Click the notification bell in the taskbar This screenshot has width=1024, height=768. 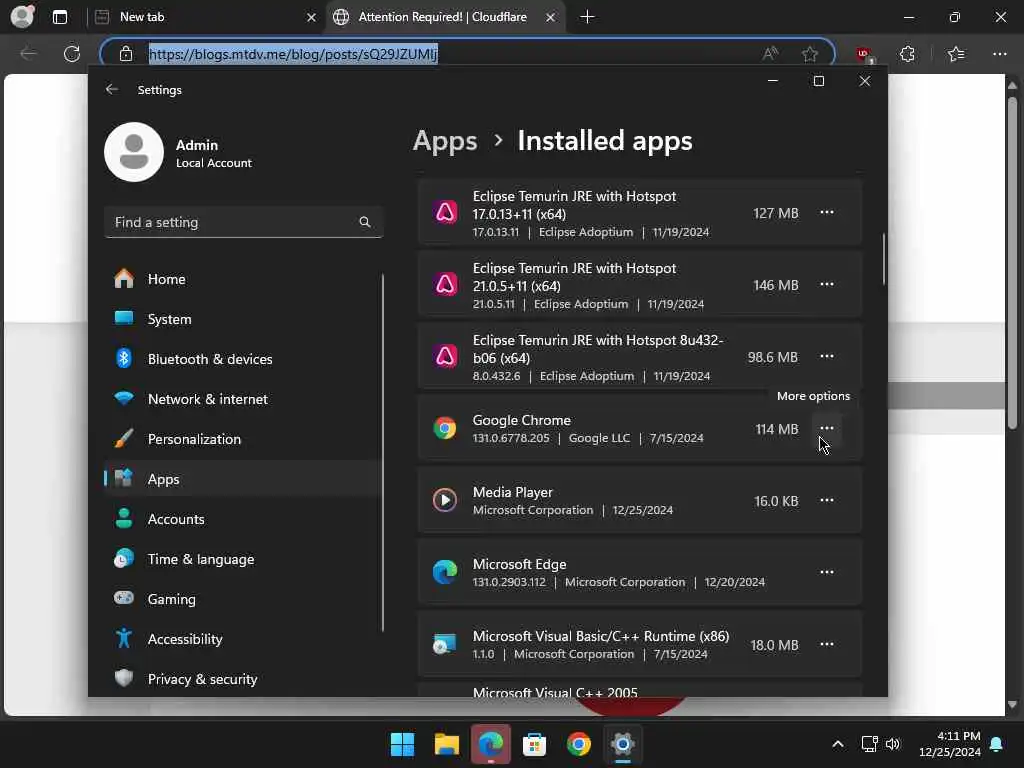(997, 744)
